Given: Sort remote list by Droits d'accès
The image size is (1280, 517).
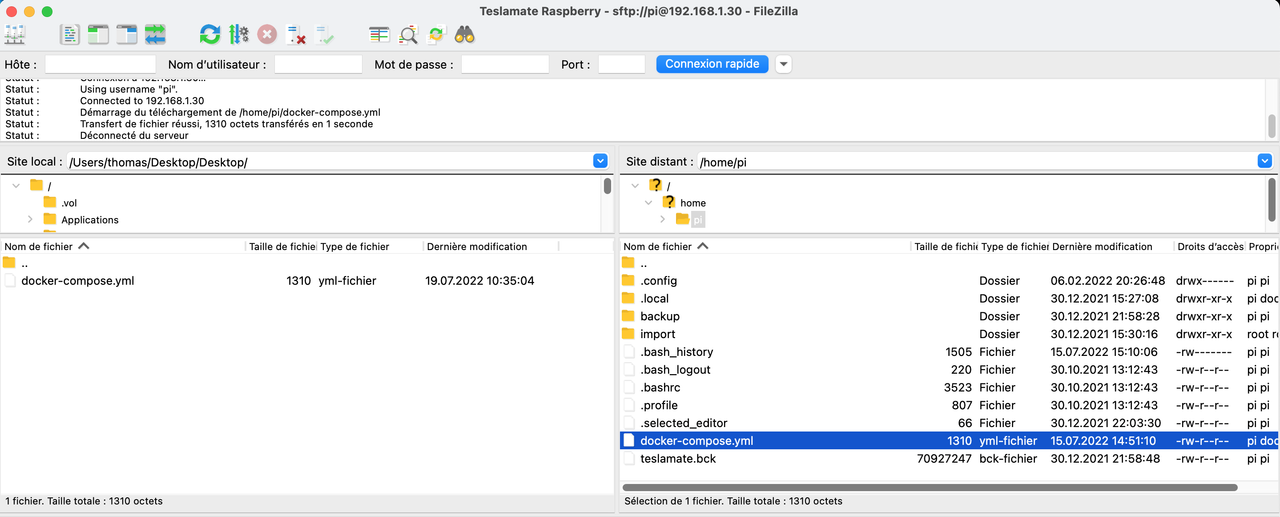Looking at the screenshot, I should 1210,246.
